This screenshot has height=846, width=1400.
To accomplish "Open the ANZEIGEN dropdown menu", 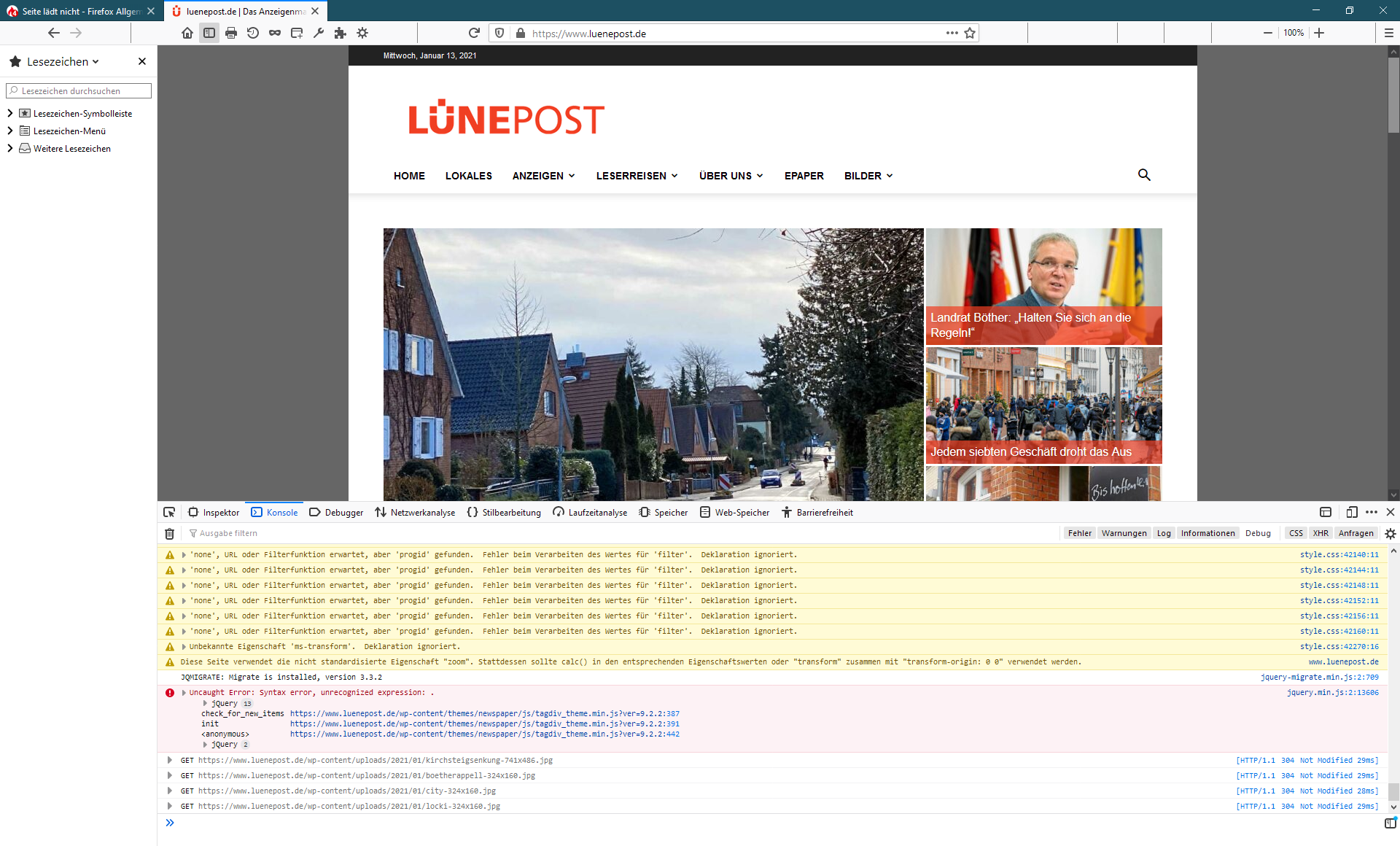I will (x=543, y=176).
